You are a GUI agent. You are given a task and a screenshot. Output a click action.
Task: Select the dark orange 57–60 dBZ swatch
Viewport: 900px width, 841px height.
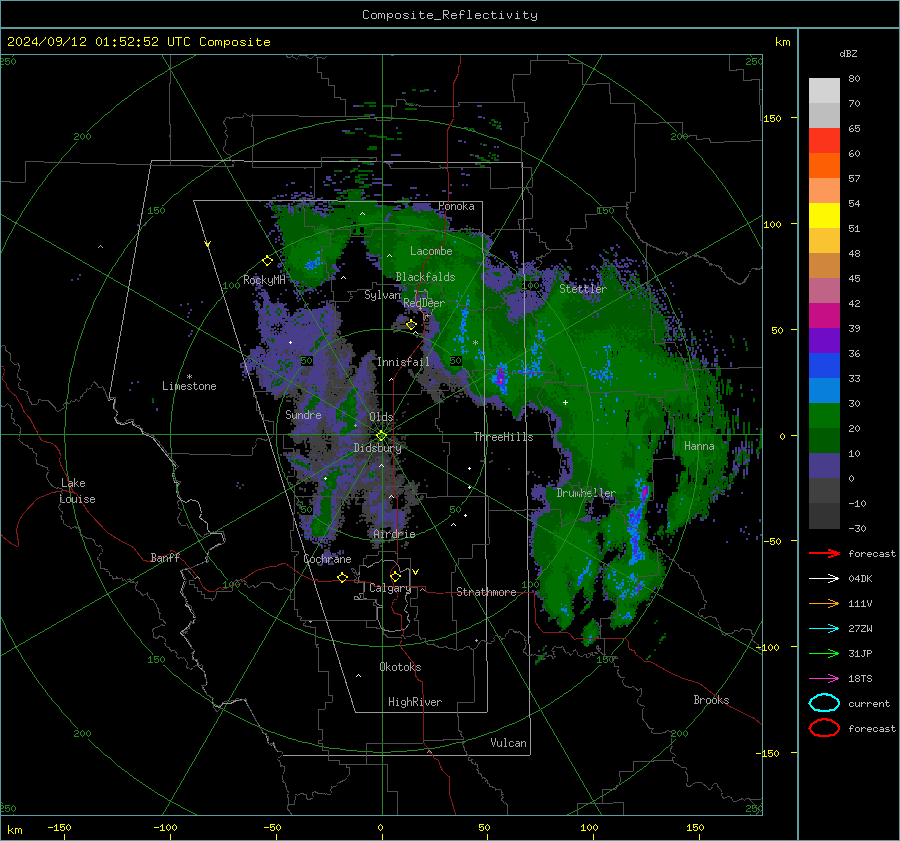tap(824, 165)
